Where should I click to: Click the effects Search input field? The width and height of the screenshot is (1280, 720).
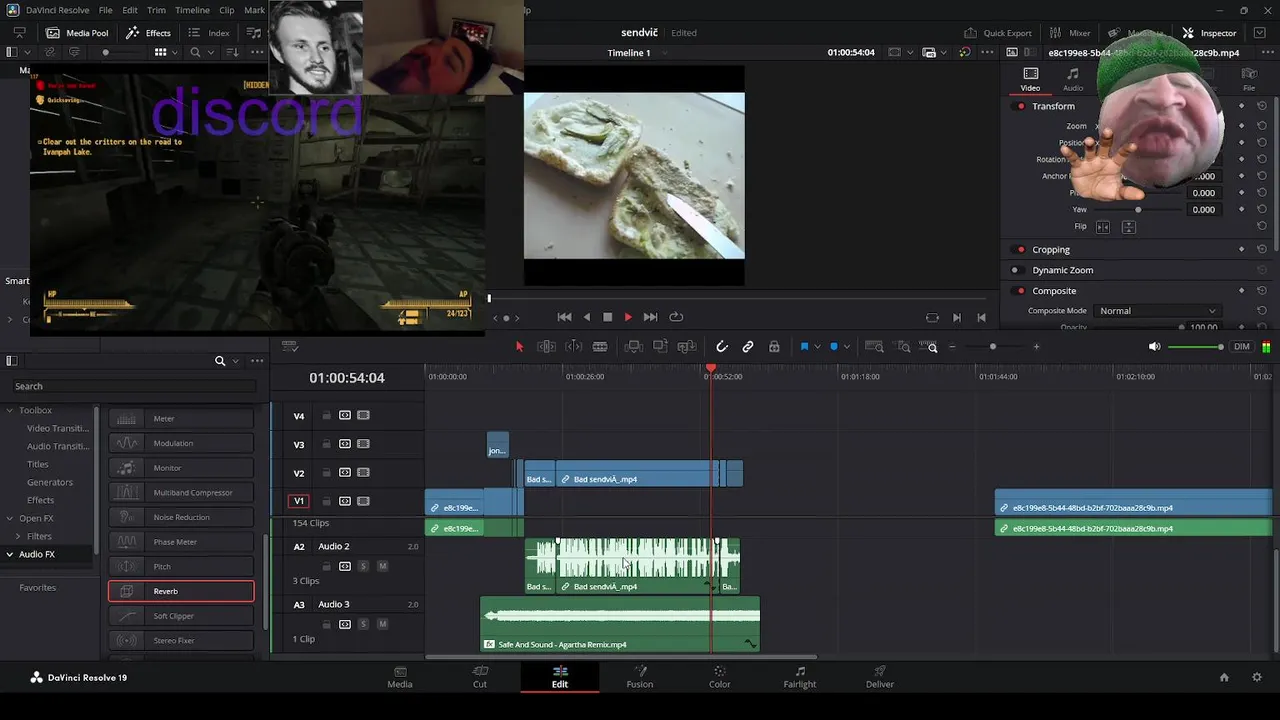(134, 386)
